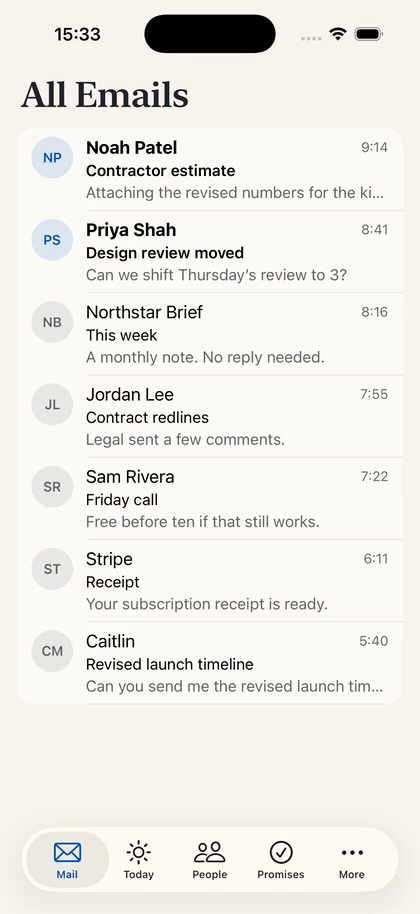Tap the 6:11 timestamp
The width and height of the screenshot is (420, 914).
click(376, 558)
